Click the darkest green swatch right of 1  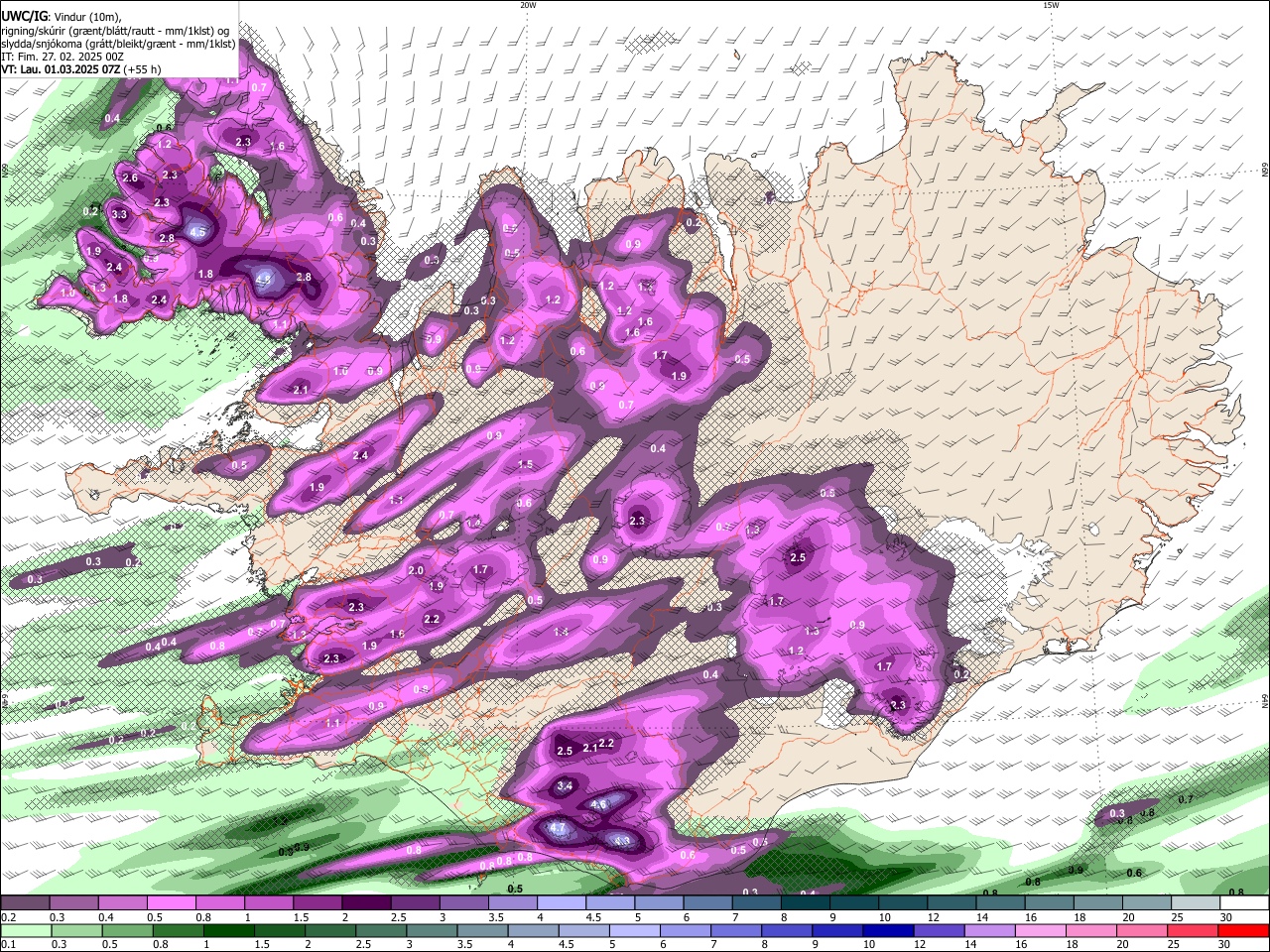(x=228, y=930)
